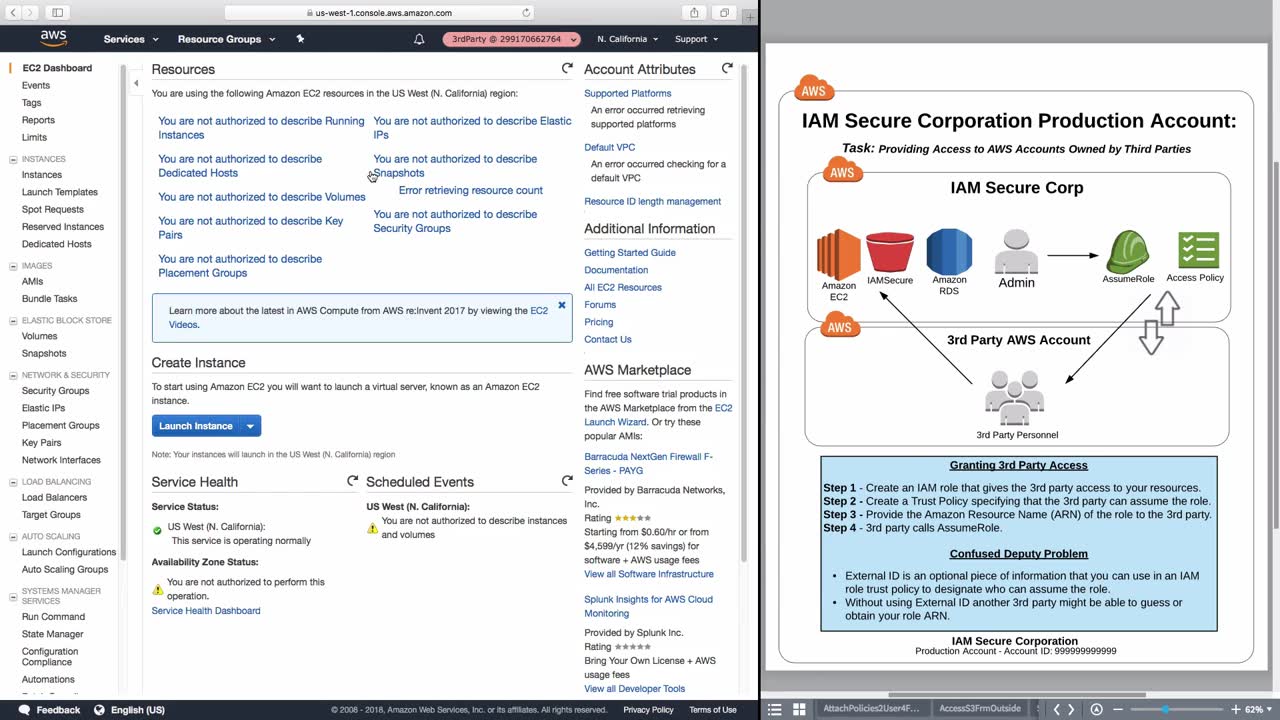
Task: Reload the page from the address bar
Action: point(527,13)
